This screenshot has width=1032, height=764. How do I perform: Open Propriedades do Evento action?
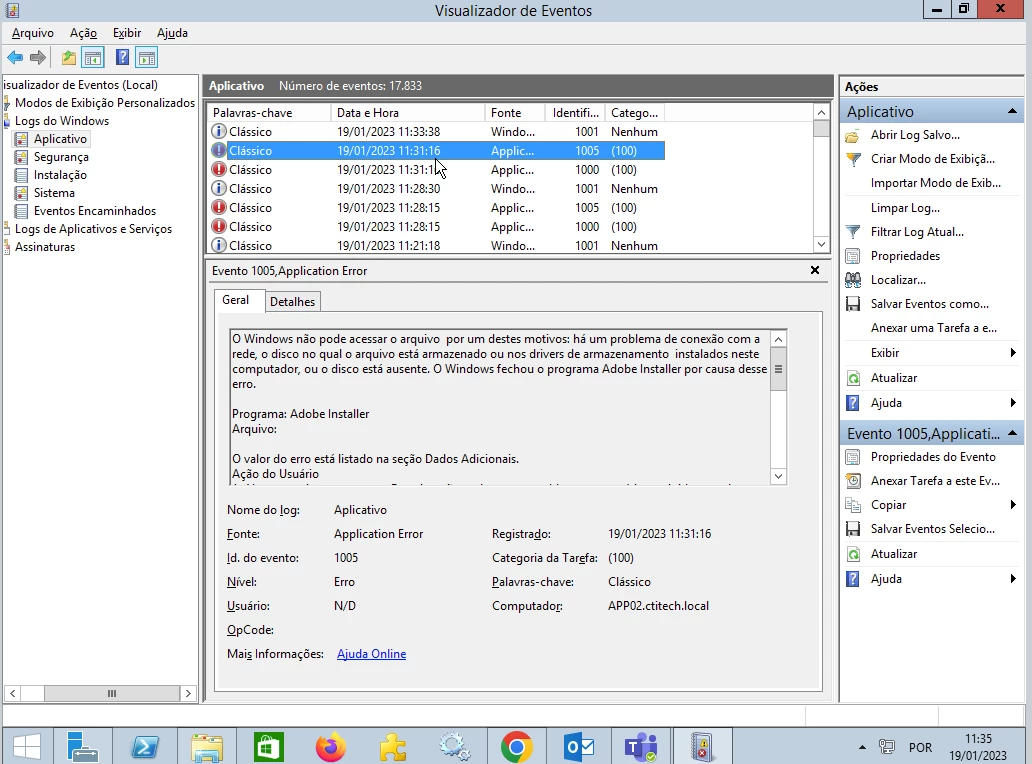click(933, 457)
